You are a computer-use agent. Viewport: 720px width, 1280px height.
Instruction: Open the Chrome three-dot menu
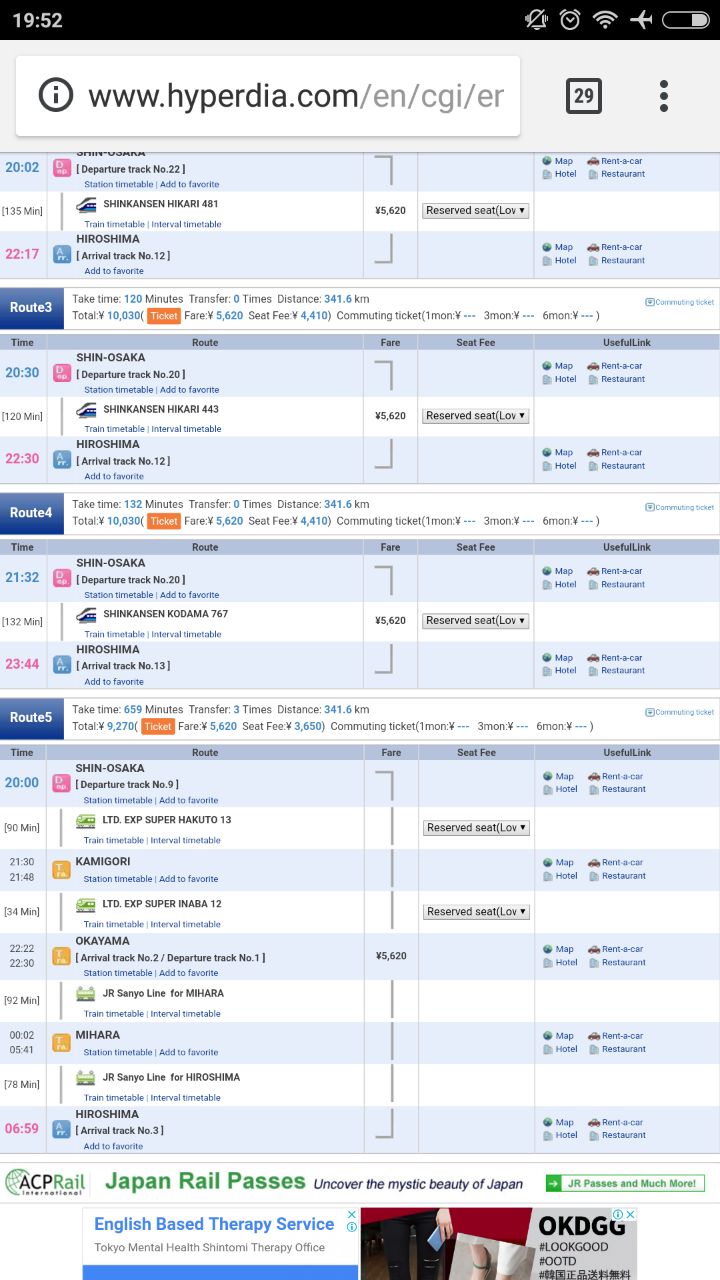(x=663, y=96)
